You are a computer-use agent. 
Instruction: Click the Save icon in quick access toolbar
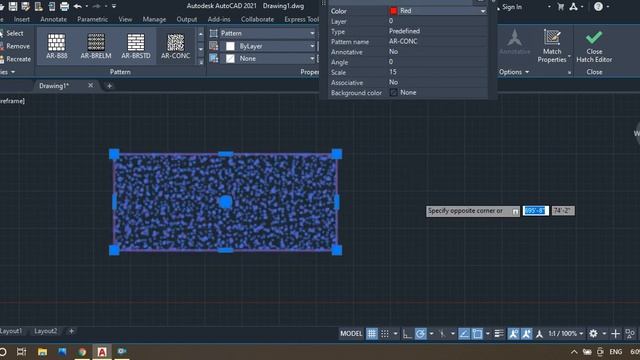13,6
